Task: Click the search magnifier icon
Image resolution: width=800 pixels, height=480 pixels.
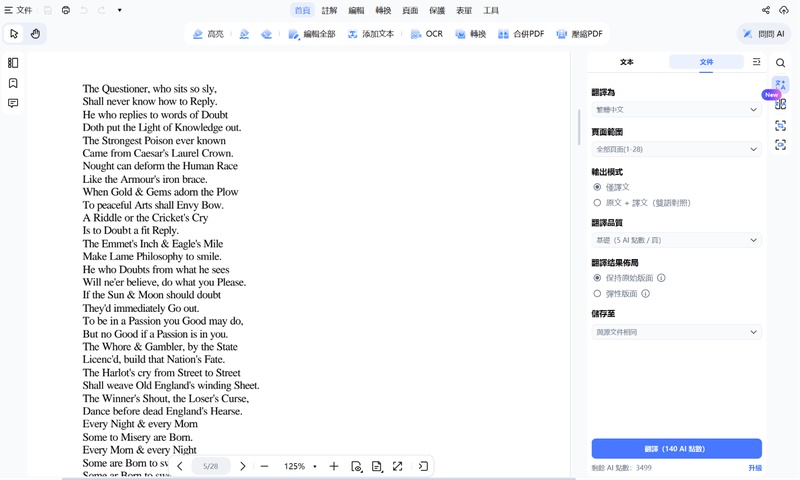Action: point(781,63)
